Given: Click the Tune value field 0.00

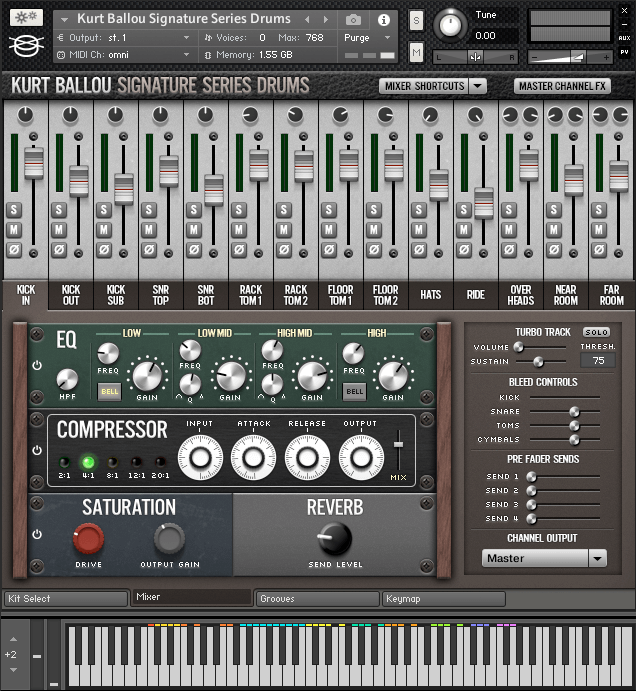Looking at the screenshot, I should click(495, 36).
